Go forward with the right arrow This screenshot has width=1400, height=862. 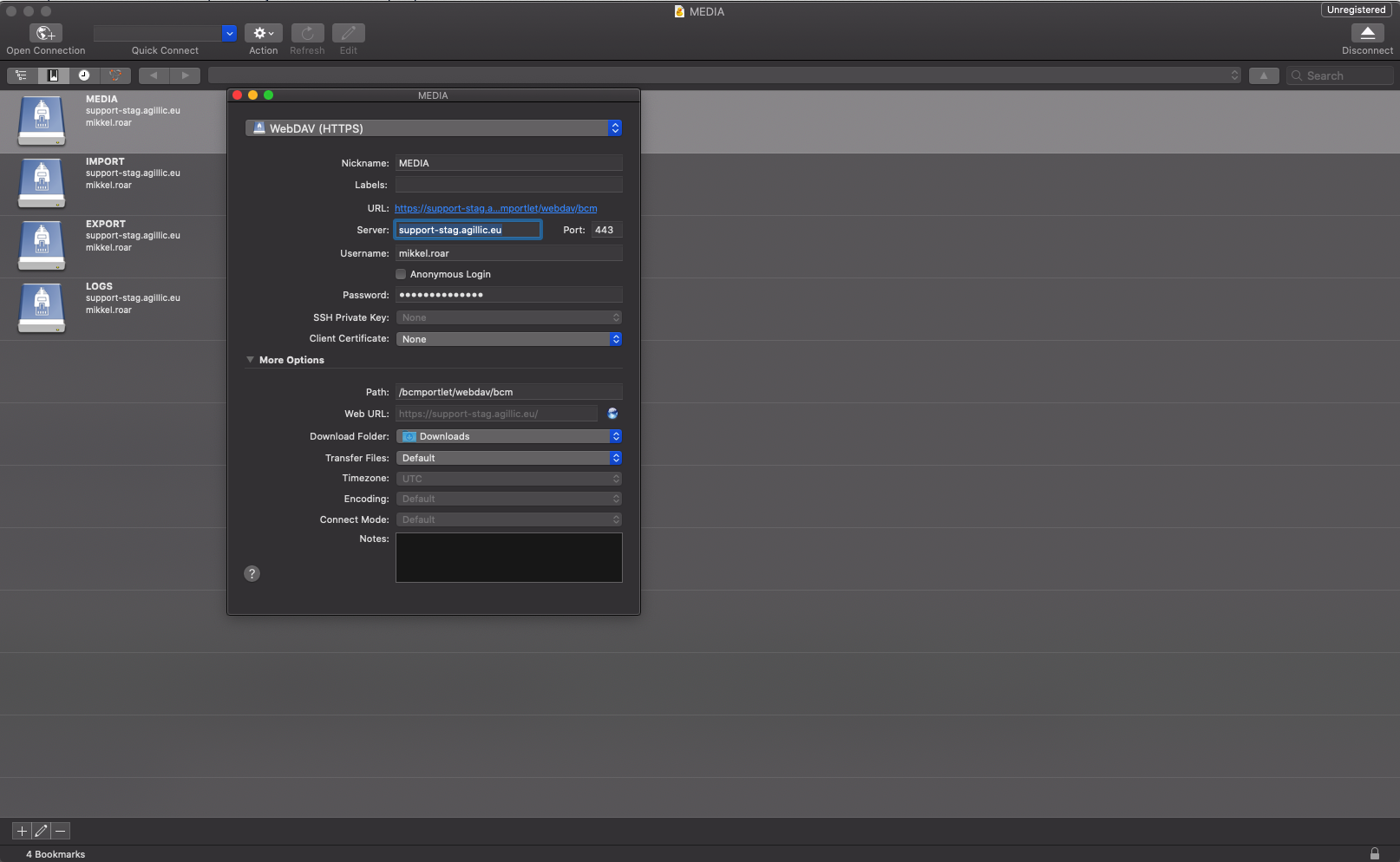point(185,75)
